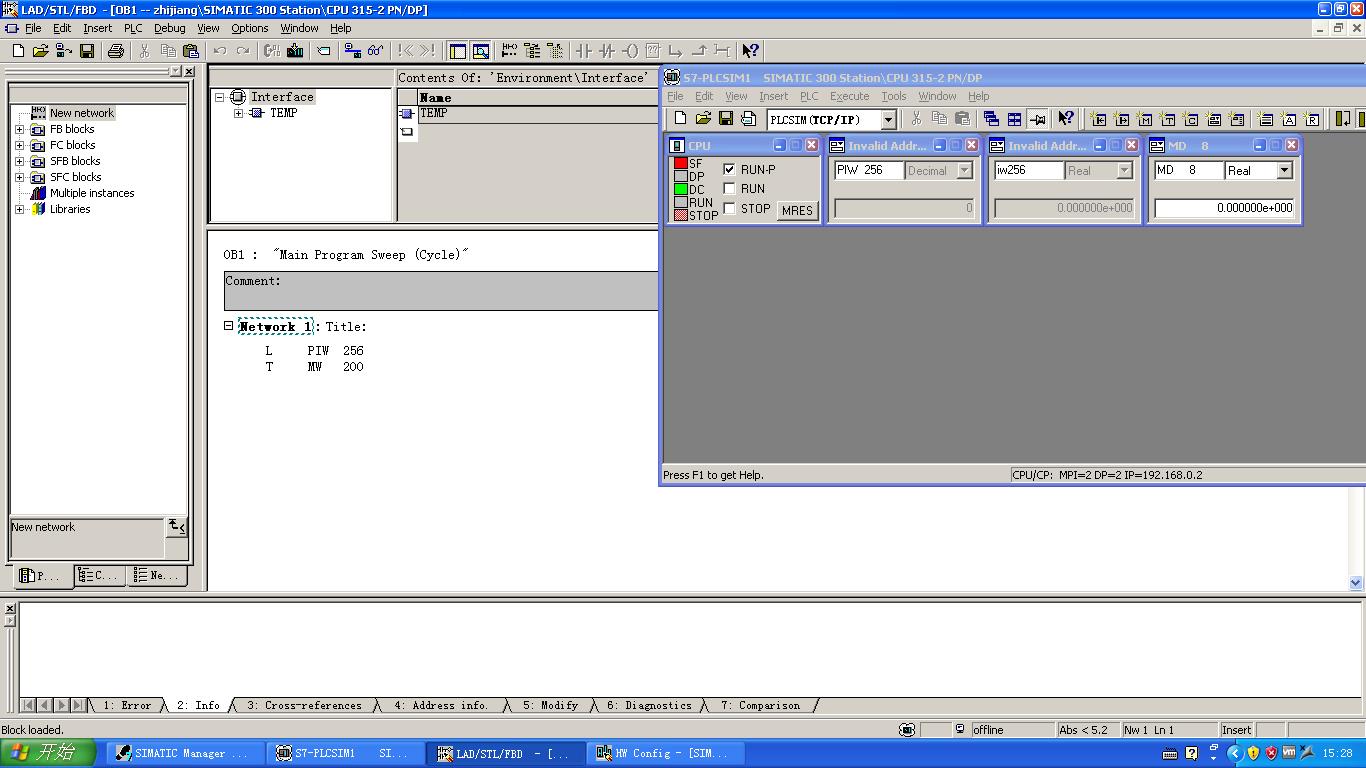Insert a normally closed contact
Screen dimensions: 1366x768
point(607,51)
